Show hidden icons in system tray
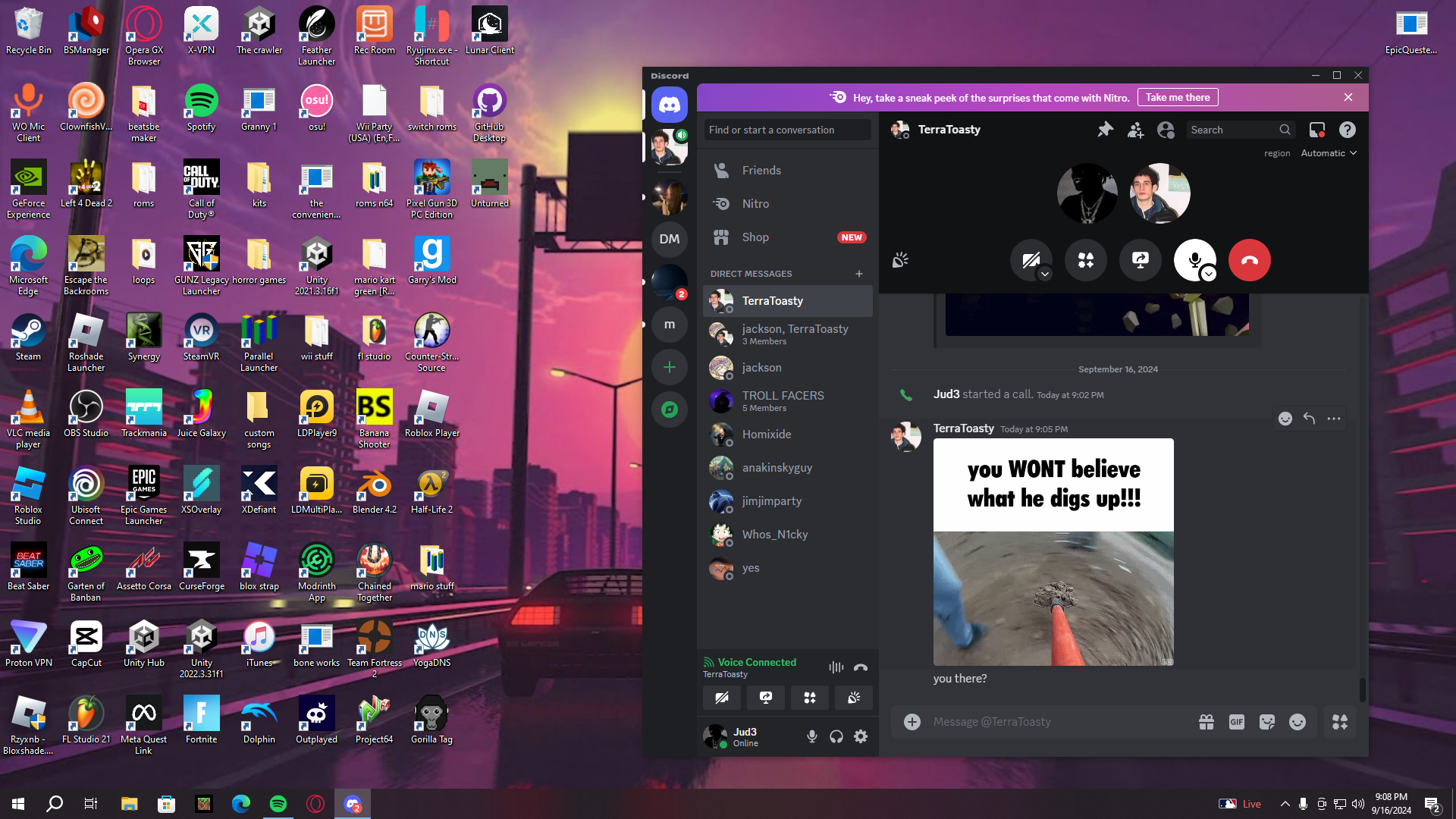The image size is (1456, 819). pyautogui.click(x=1285, y=804)
